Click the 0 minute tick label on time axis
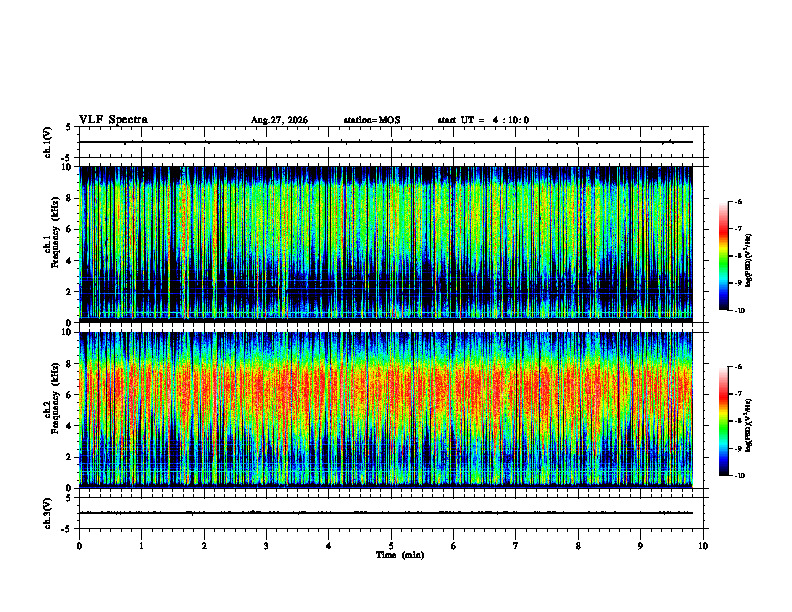 (x=79, y=546)
